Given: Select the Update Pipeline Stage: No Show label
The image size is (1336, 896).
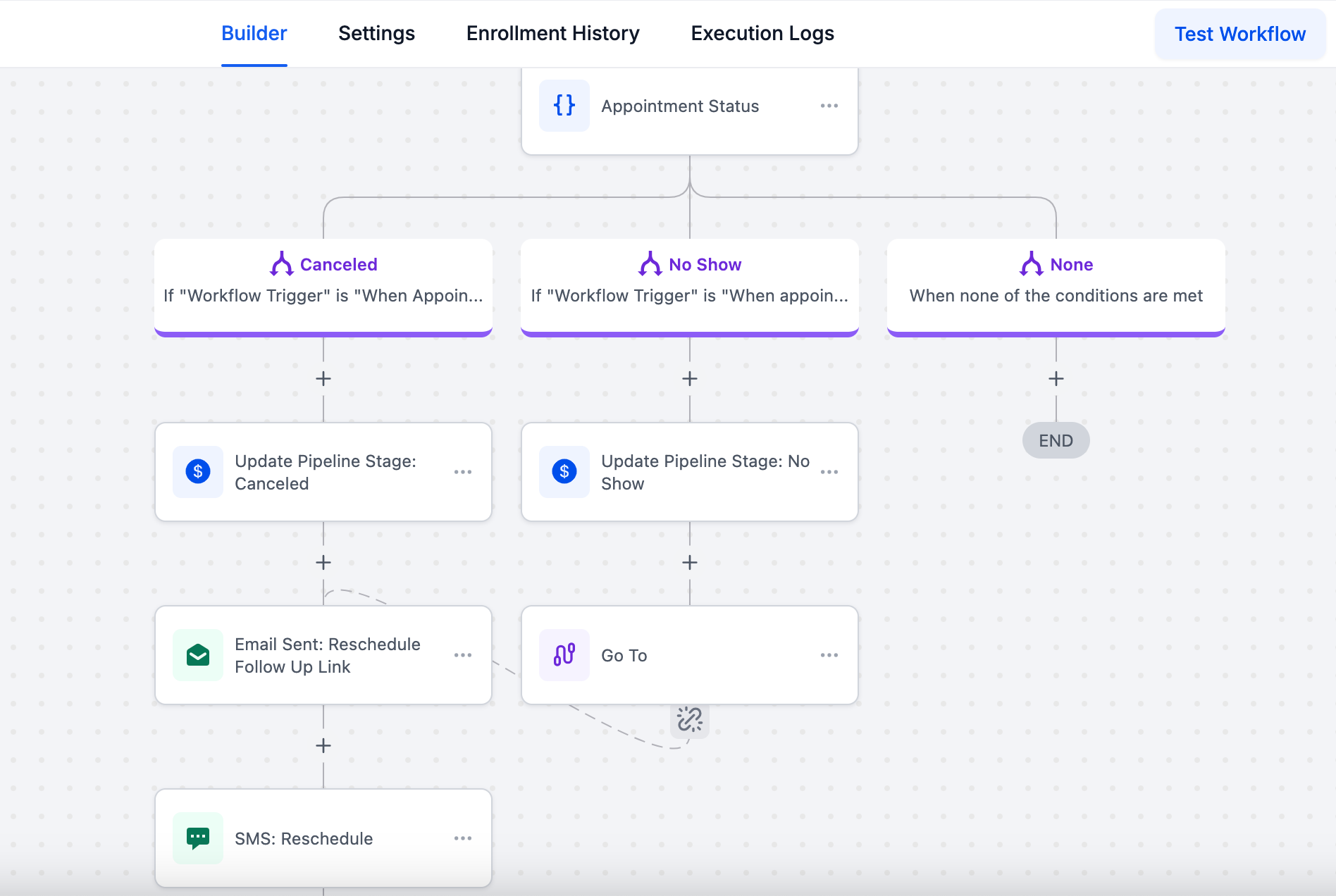Looking at the screenshot, I should click(x=705, y=472).
